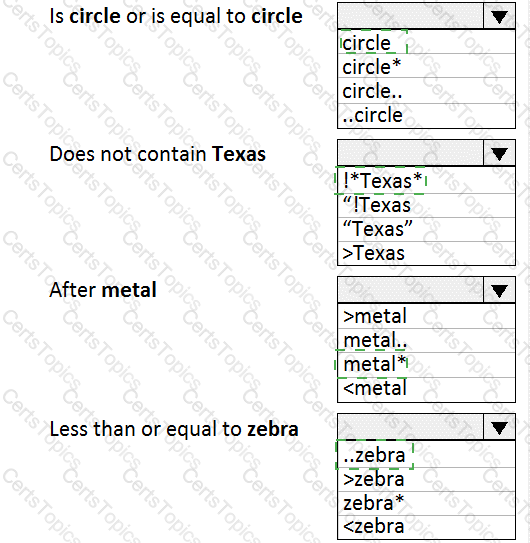Select the '<metal' option
530x543 pixels.
(x=426, y=390)
